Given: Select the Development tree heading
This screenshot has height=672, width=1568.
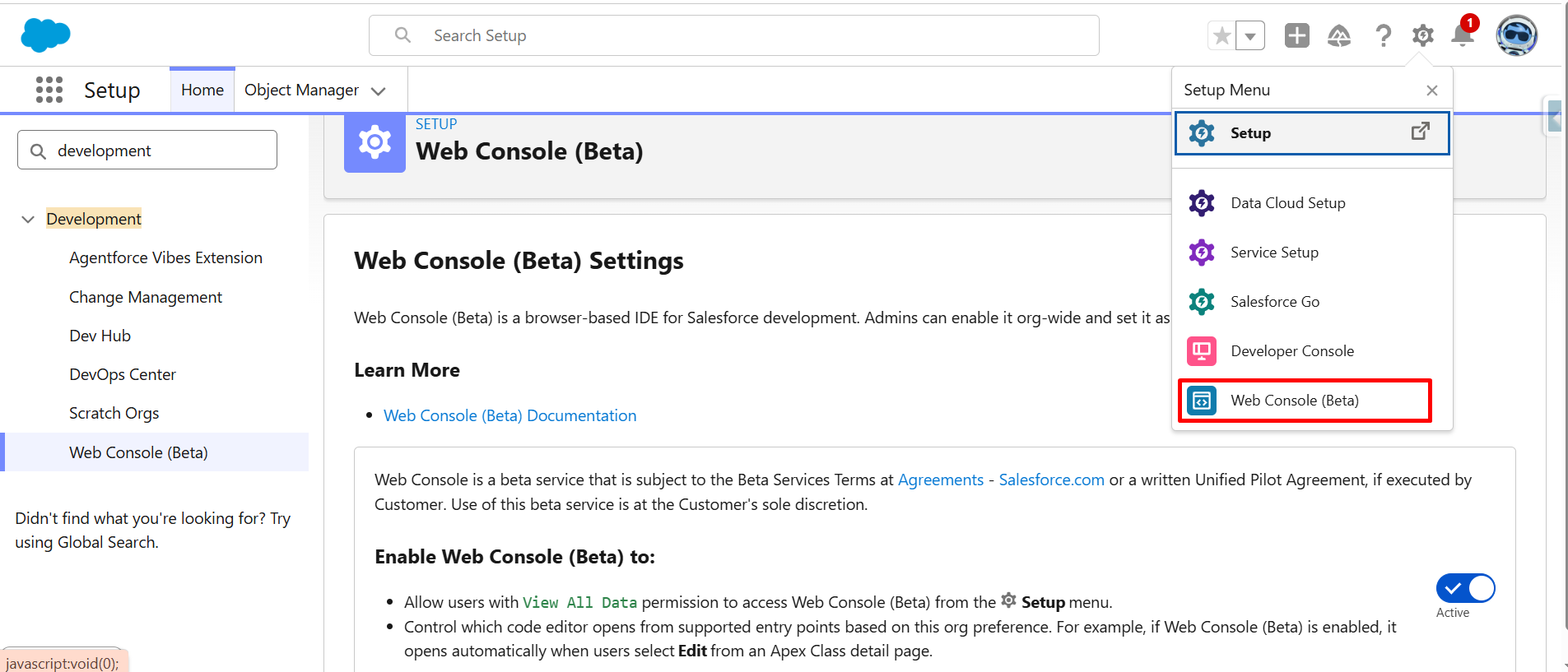Looking at the screenshot, I should pos(94,219).
